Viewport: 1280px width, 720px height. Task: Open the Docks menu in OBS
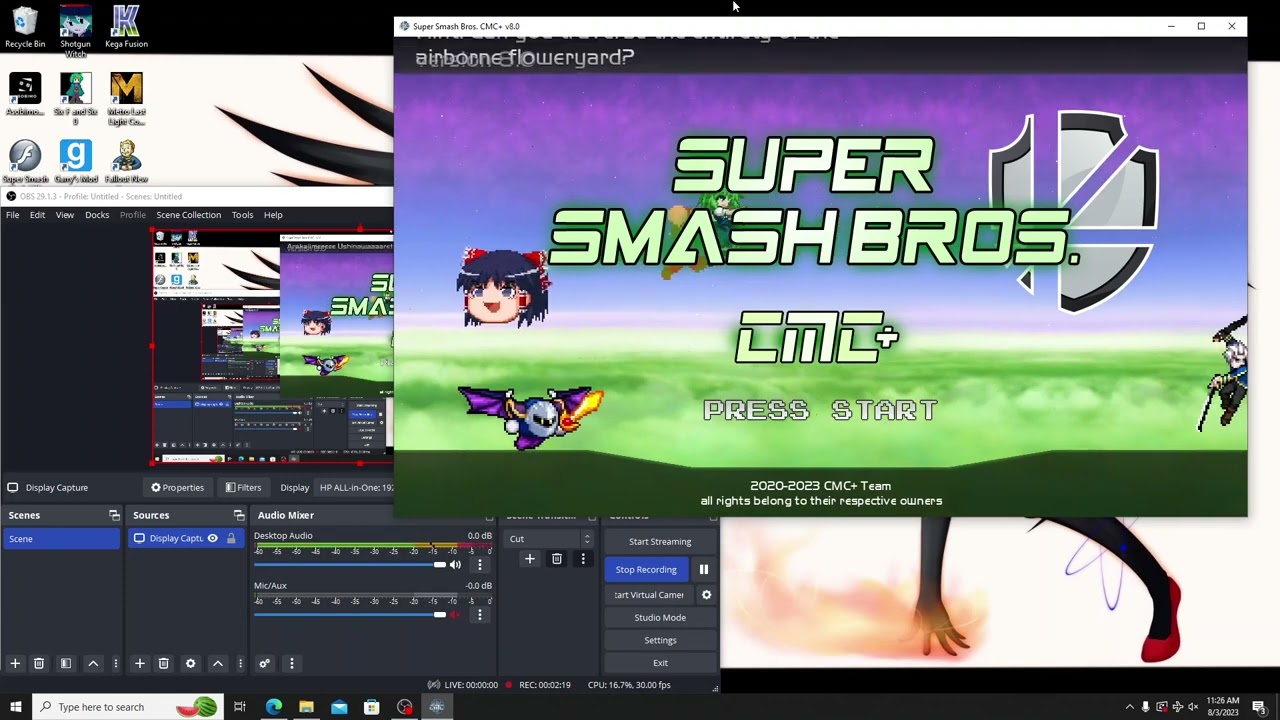coord(97,215)
